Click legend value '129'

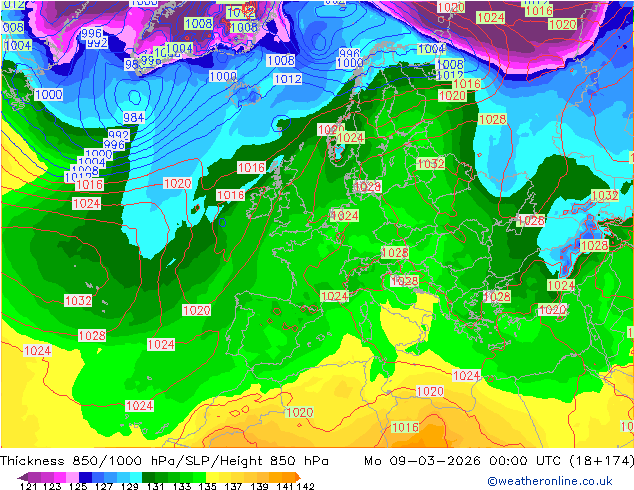130,486
